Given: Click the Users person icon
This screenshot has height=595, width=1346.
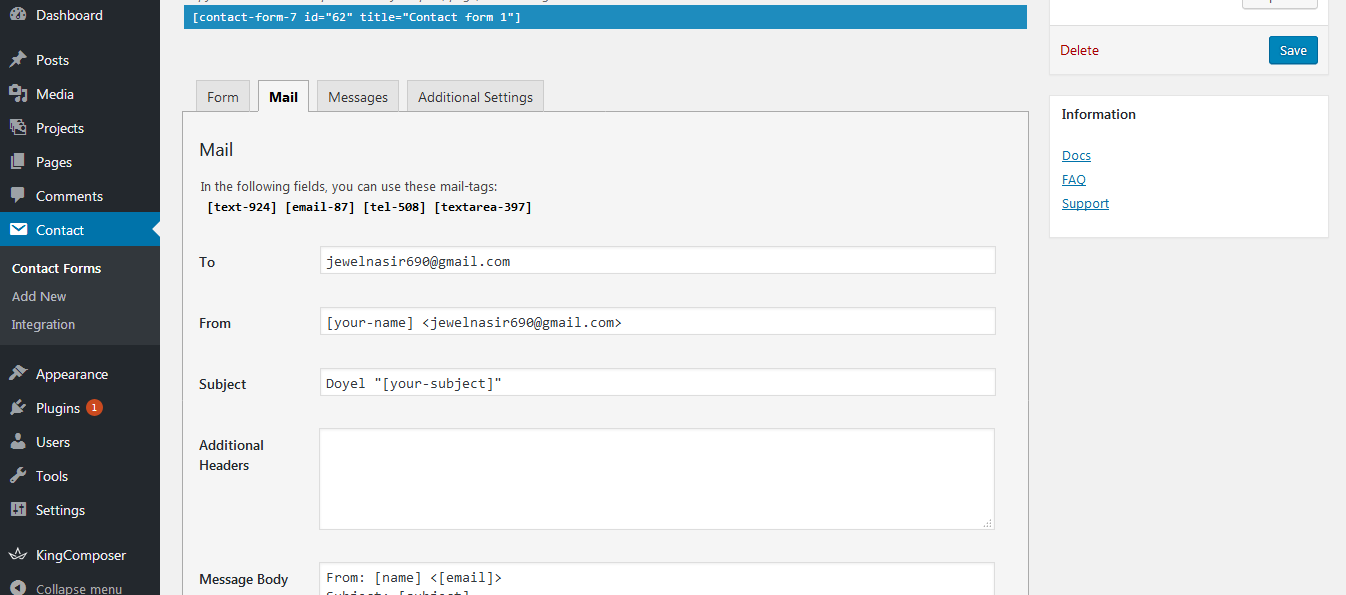Looking at the screenshot, I should click(18, 442).
